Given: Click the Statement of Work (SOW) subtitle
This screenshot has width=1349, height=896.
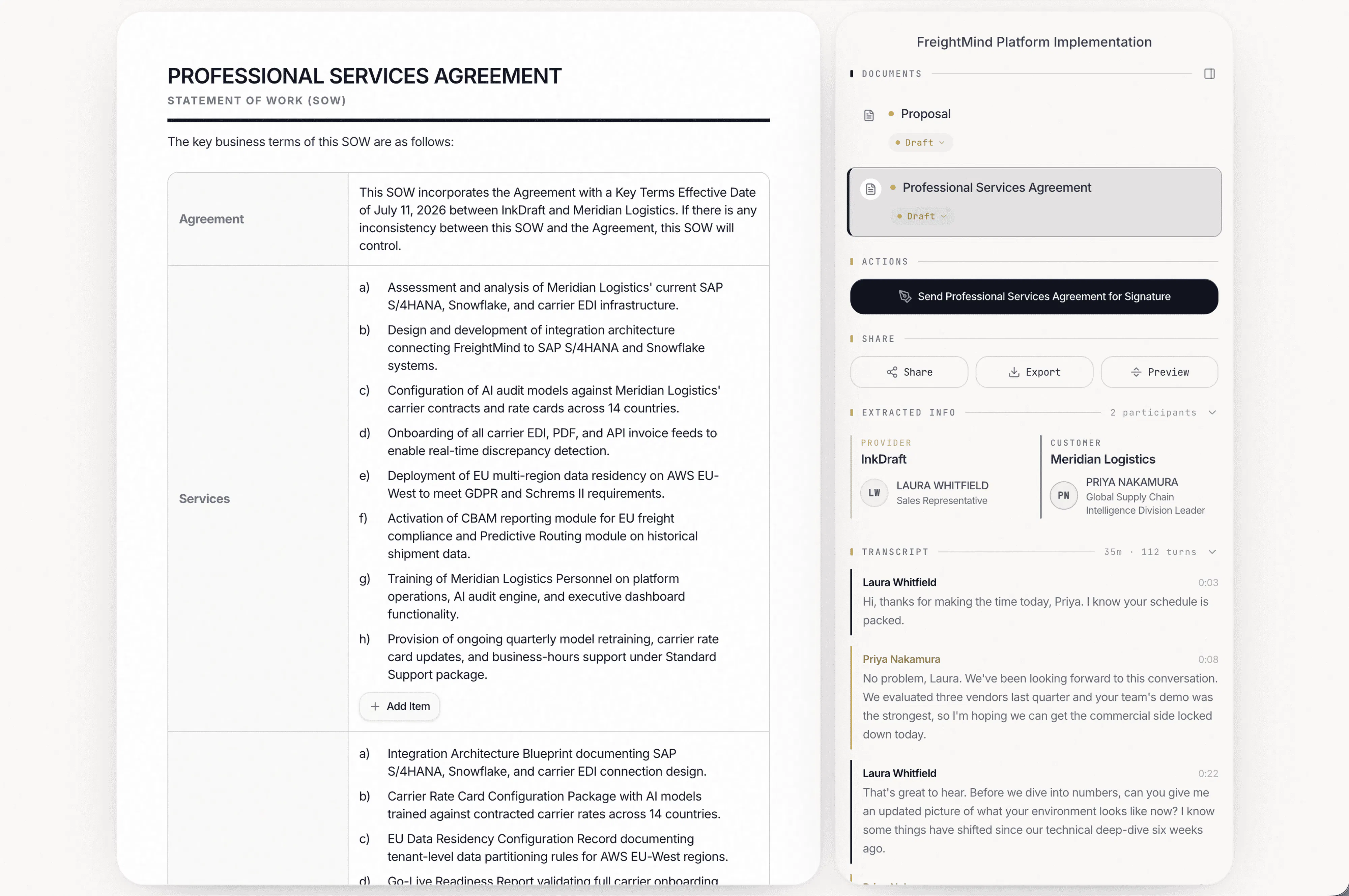Looking at the screenshot, I should point(257,100).
